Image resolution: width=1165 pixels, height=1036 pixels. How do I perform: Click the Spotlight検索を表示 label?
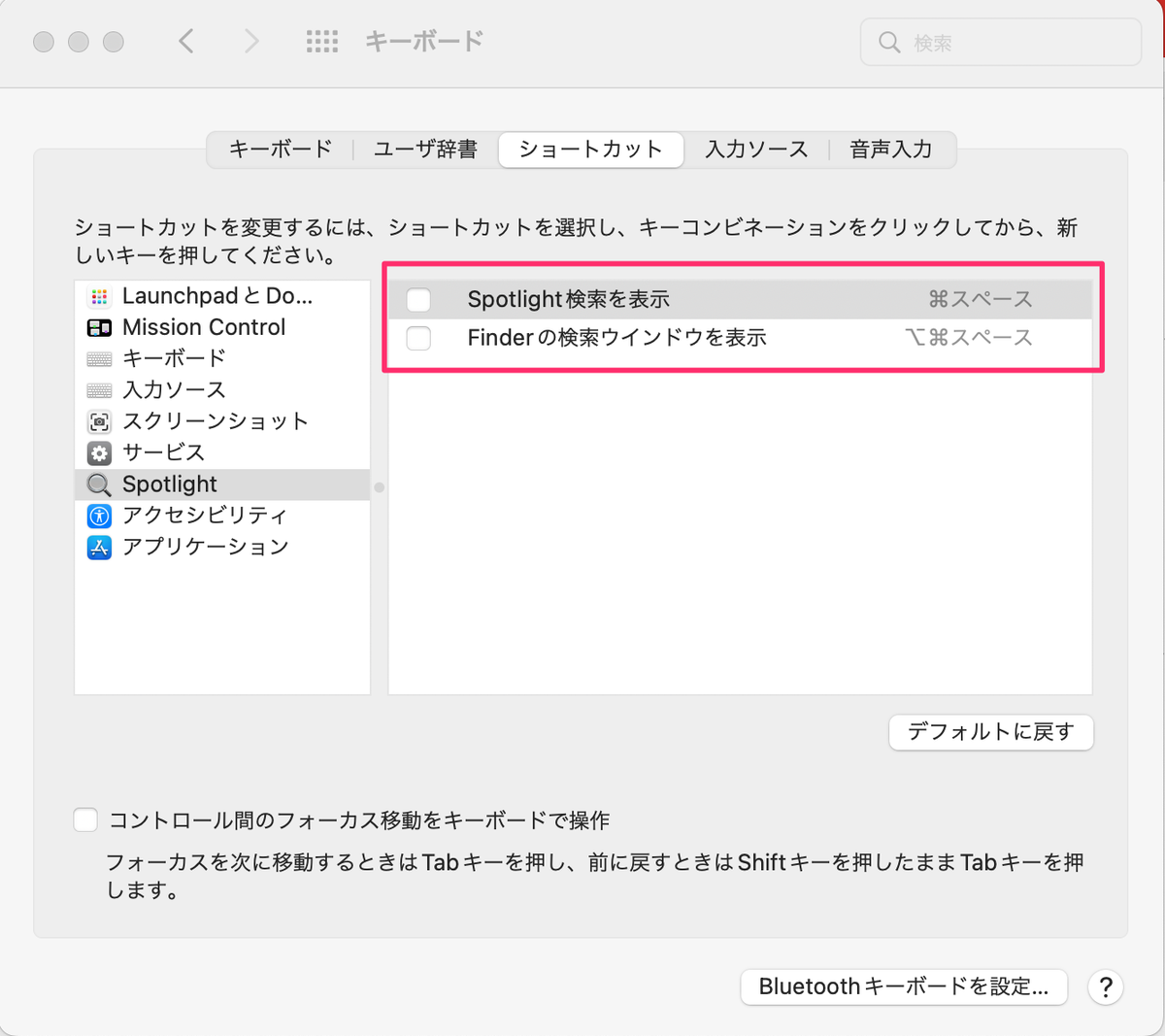tap(569, 300)
